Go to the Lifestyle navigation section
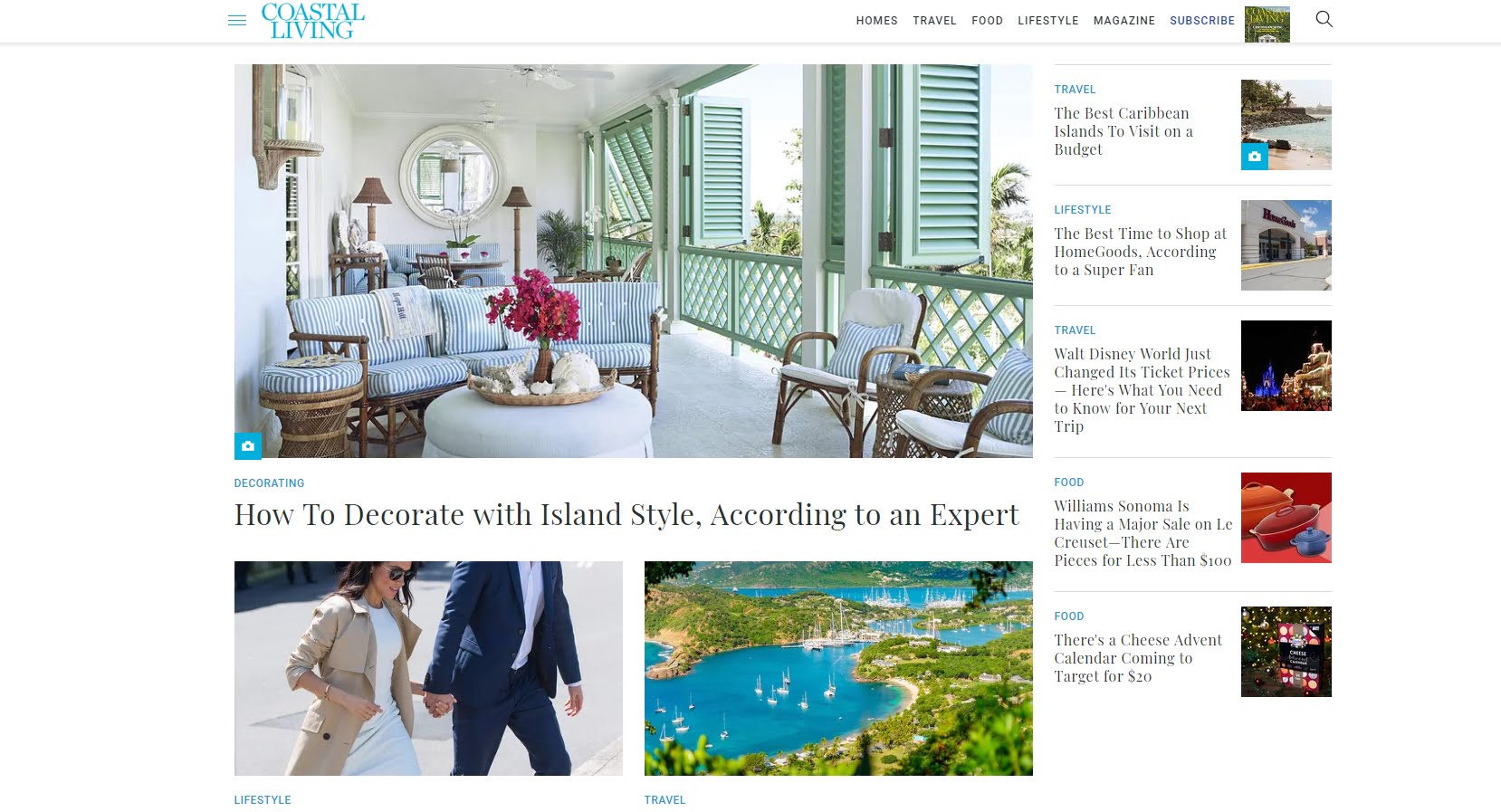Image resolution: width=1501 pixels, height=812 pixels. click(1047, 21)
